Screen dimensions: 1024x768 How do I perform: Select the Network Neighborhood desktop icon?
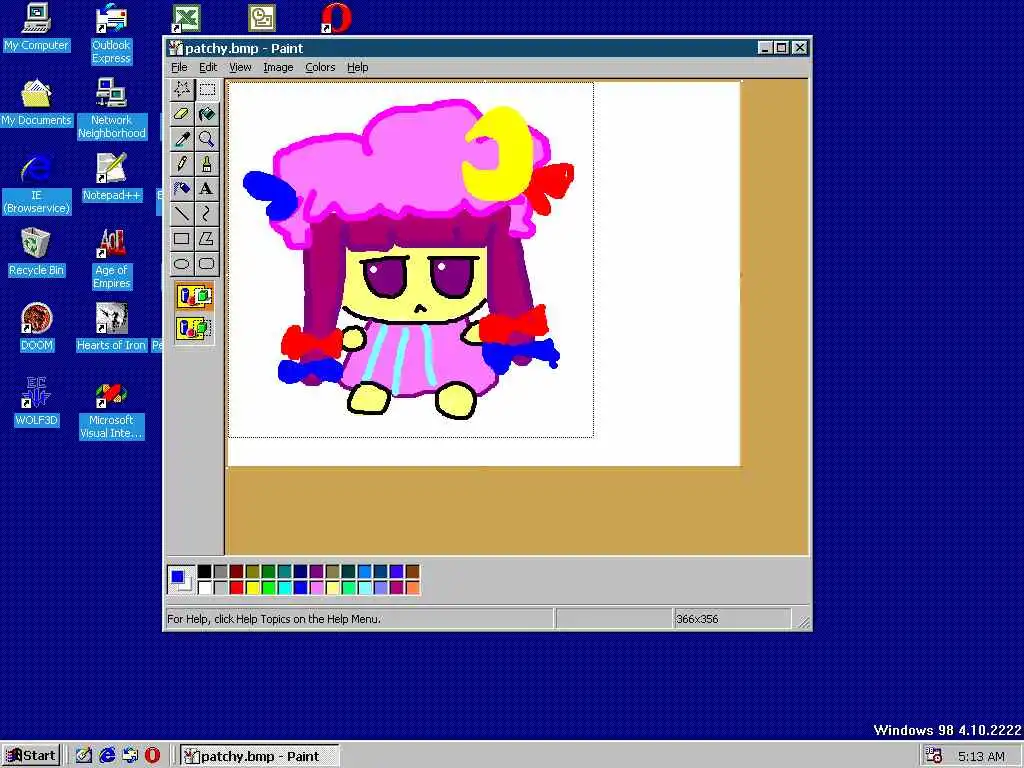[x=111, y=109]
